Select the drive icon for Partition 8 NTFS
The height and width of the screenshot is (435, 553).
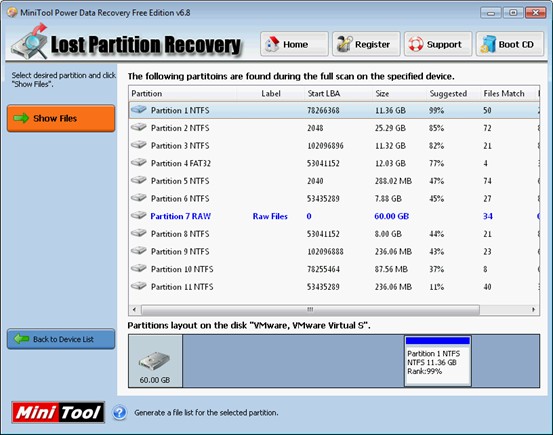(x=139, y=233)
